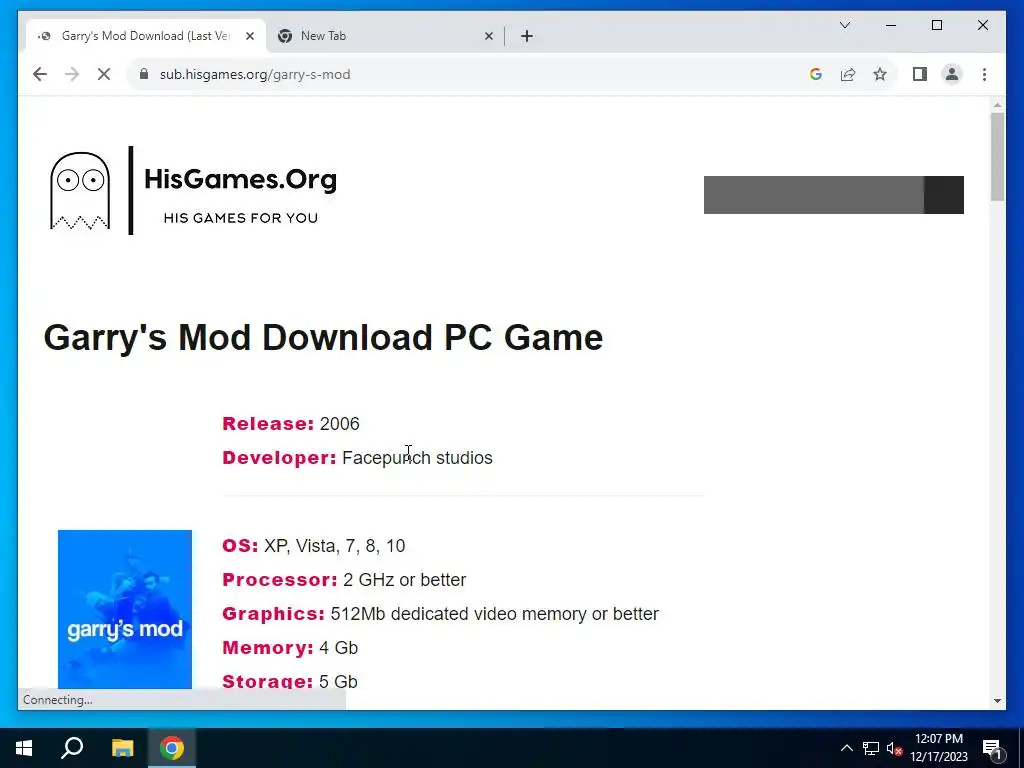Select the Graphics 512Mb video memory line
Image resolution: width=1024 pixels, height=768 pixels.
(x=440, y=614)
